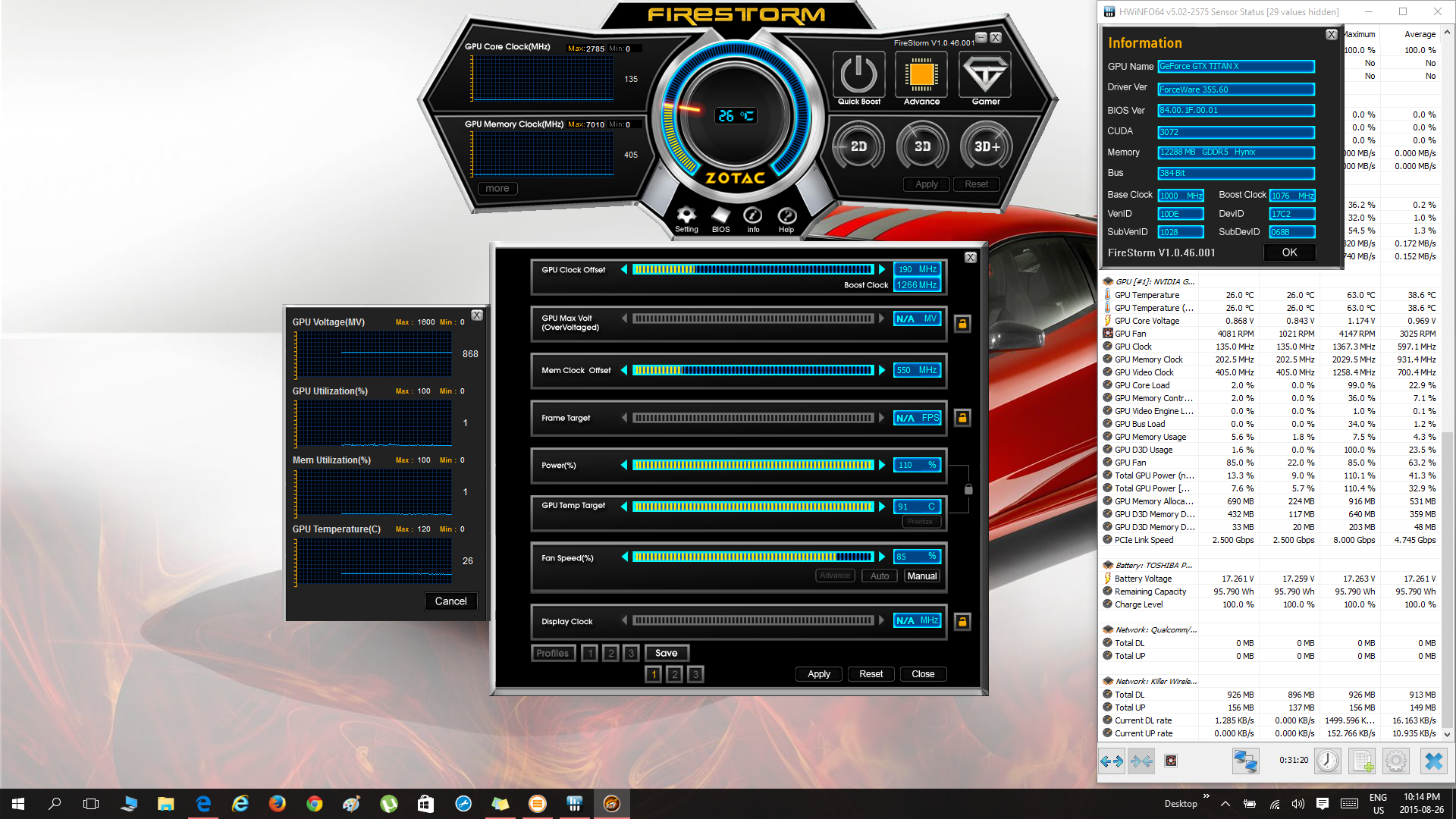The image size is (1456, 819).
Task: Open HWiNFO settings gear icon
Action: pos(1396,761)
